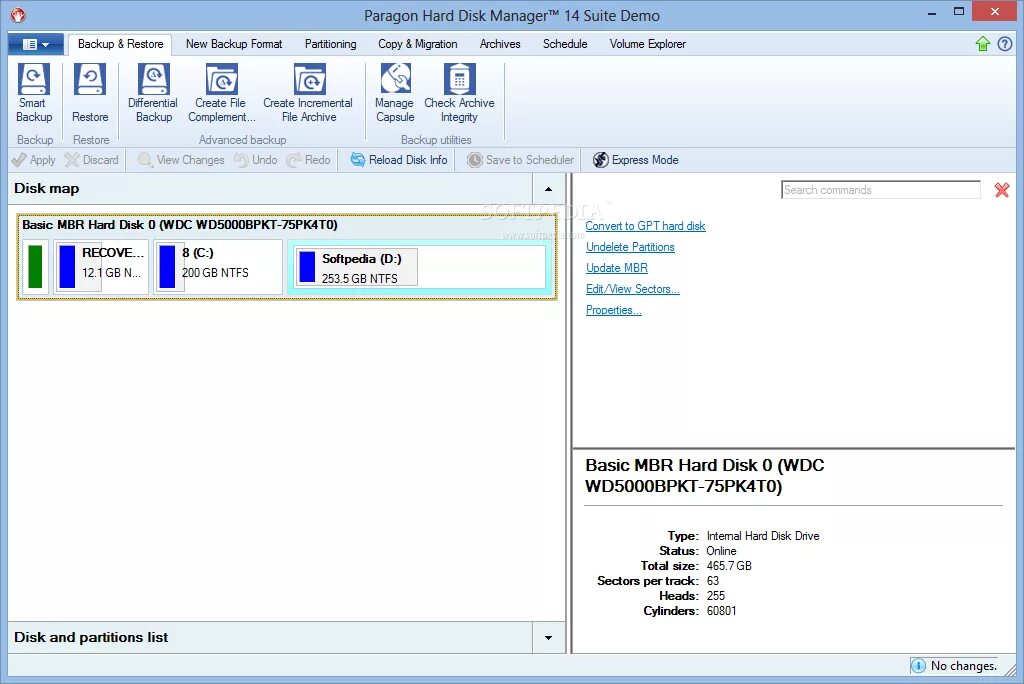The height and width of the screenshot is (684, 1024).
Task: Reload Disk Info
Action: coord(399,160)
